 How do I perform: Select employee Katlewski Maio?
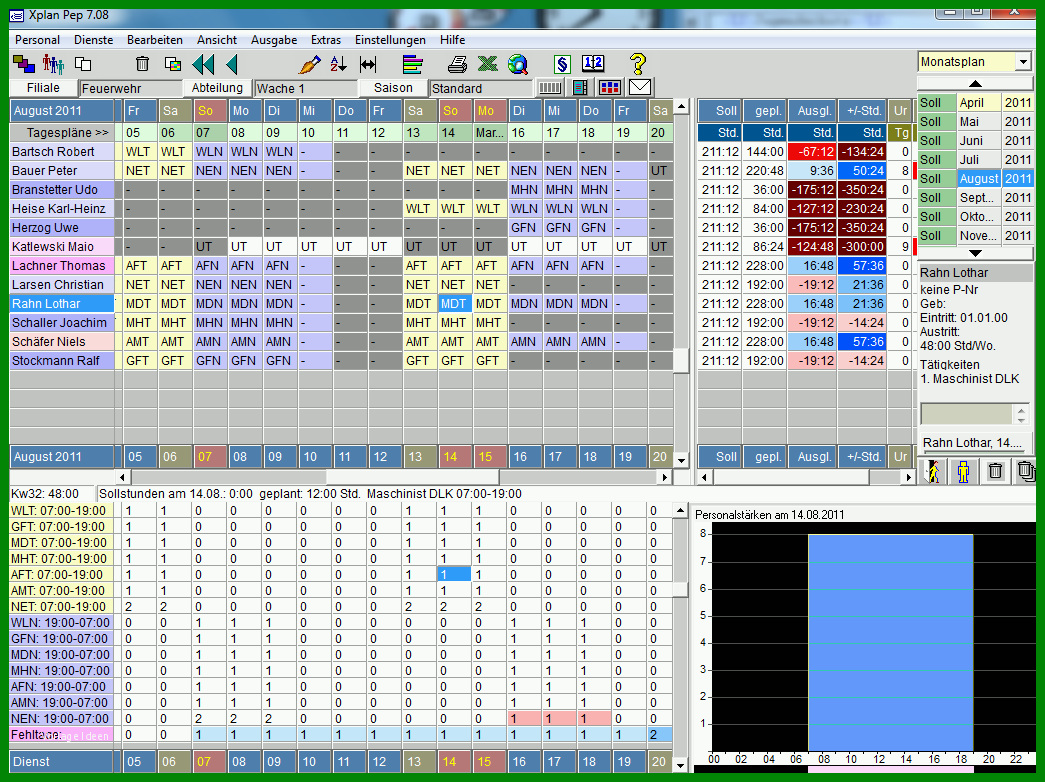tap(61, 247)
